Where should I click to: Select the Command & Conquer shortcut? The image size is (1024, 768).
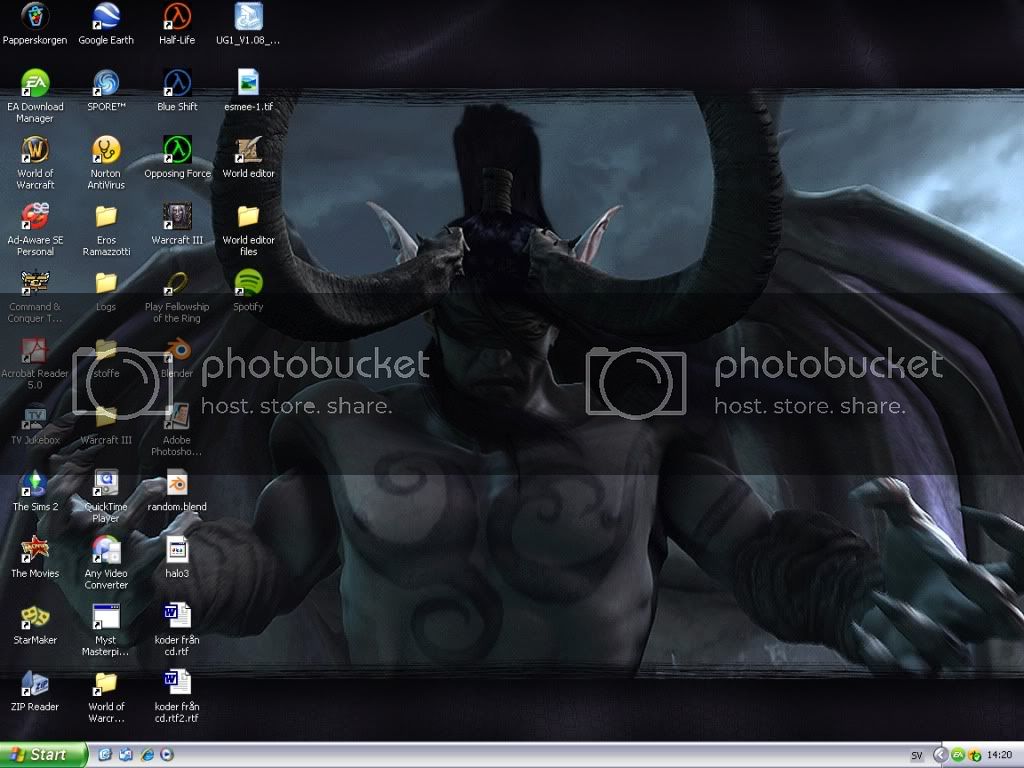point(35,296)
